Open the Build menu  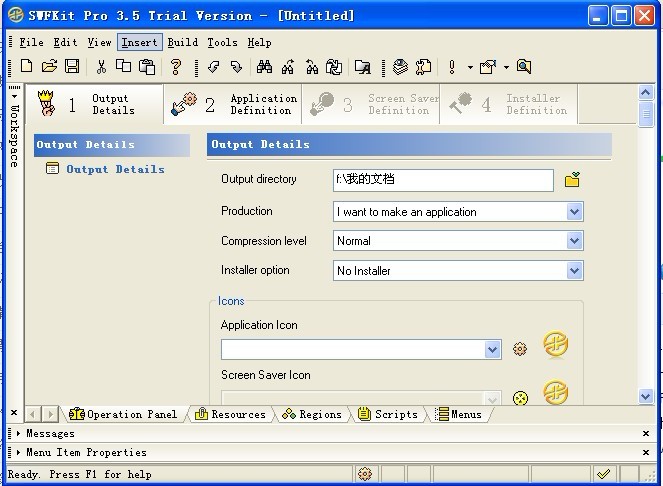[x=183, y=42]
